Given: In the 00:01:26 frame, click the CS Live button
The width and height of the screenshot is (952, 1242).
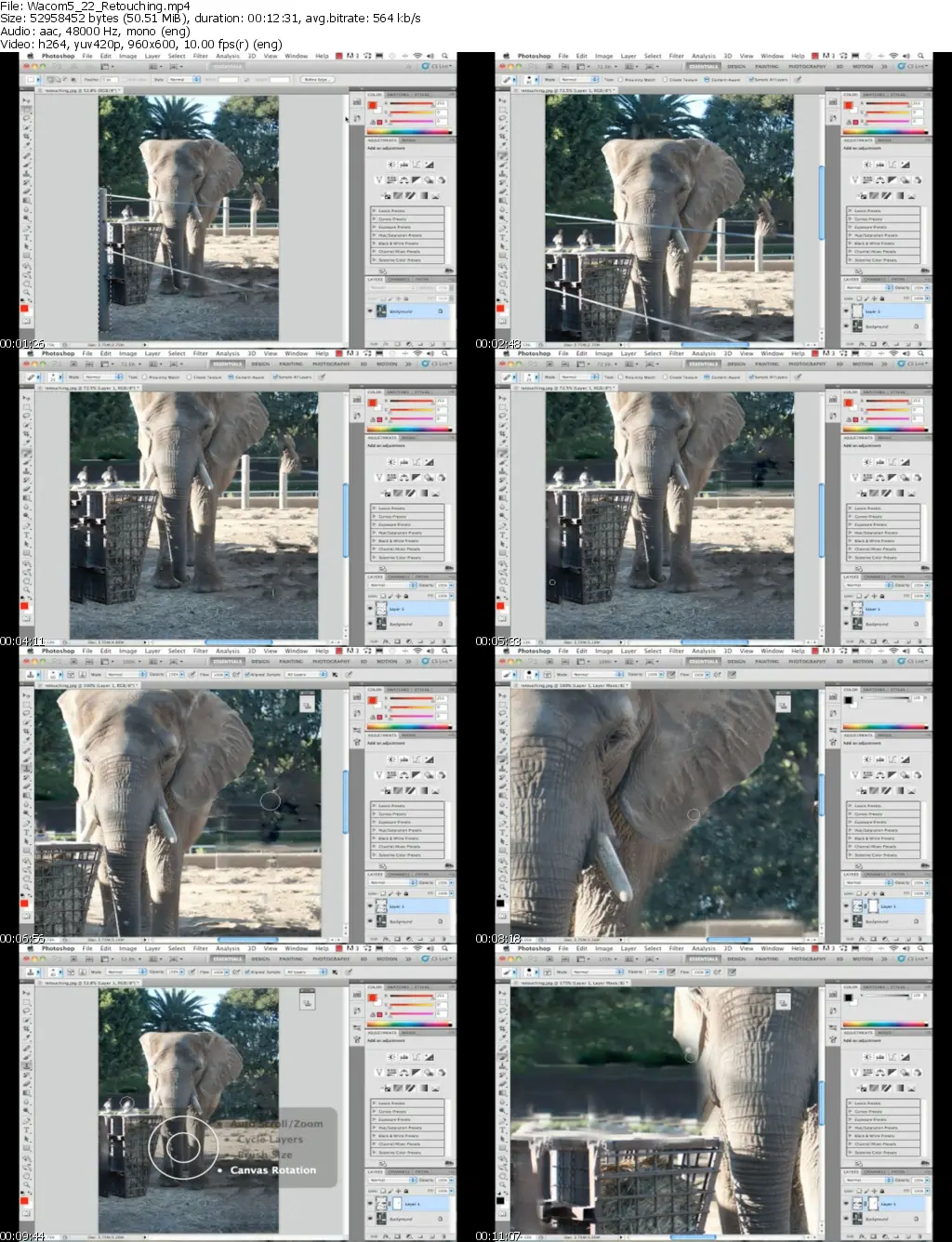Looking at the screenshot, I should pos(439,66).
